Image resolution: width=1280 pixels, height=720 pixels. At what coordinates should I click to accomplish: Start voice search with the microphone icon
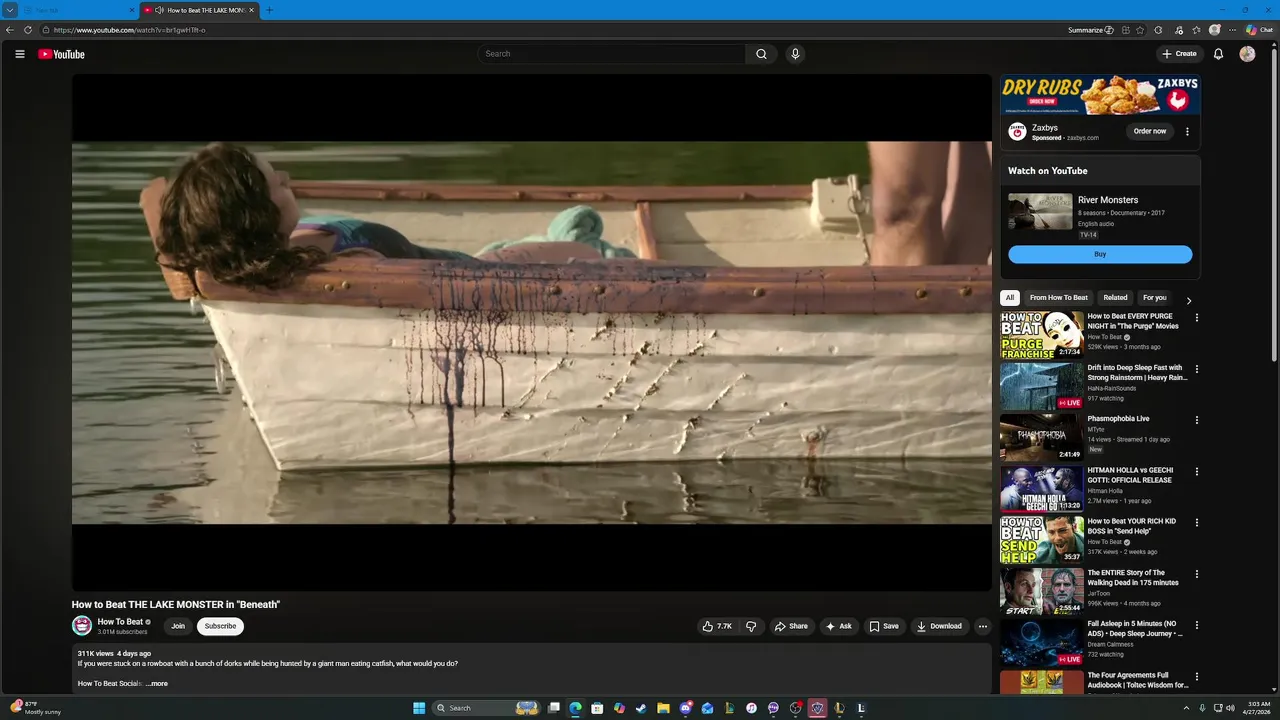(795, 54)
